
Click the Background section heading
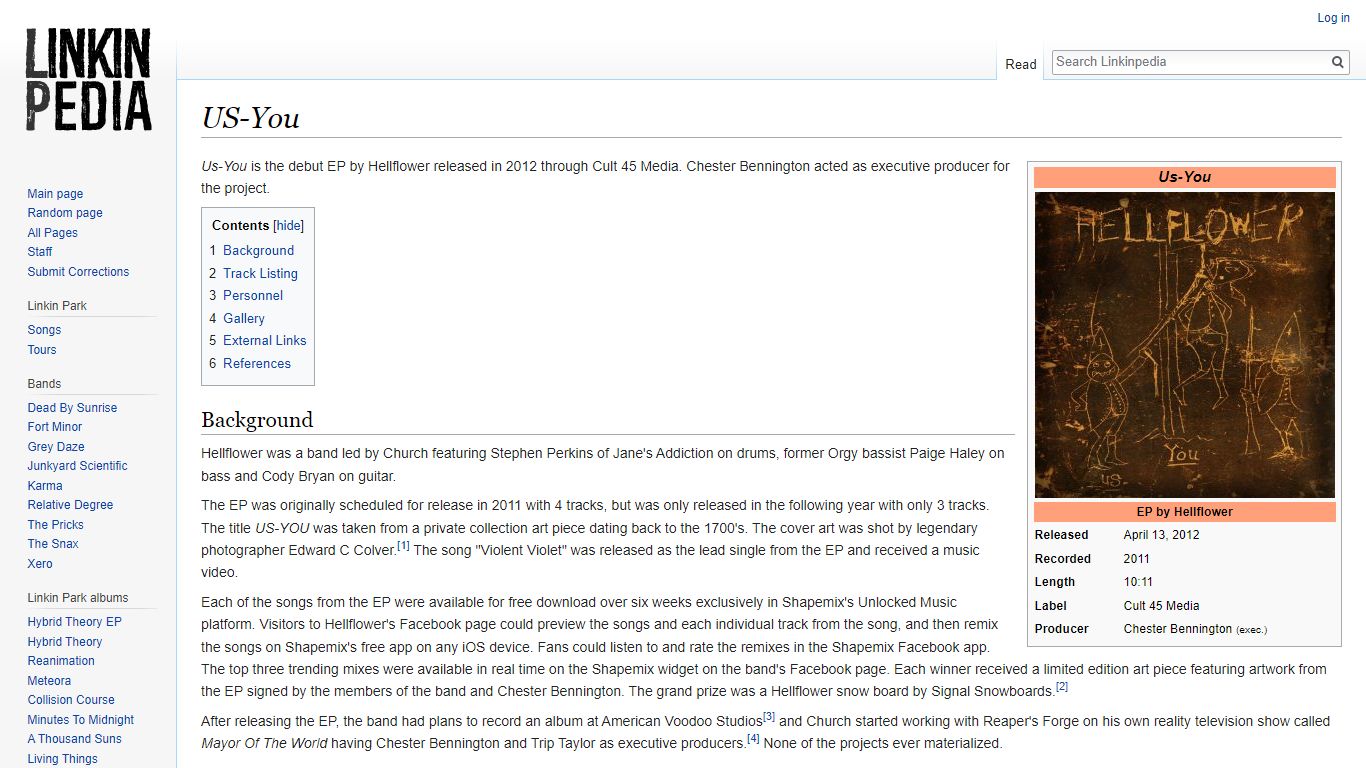257,420
